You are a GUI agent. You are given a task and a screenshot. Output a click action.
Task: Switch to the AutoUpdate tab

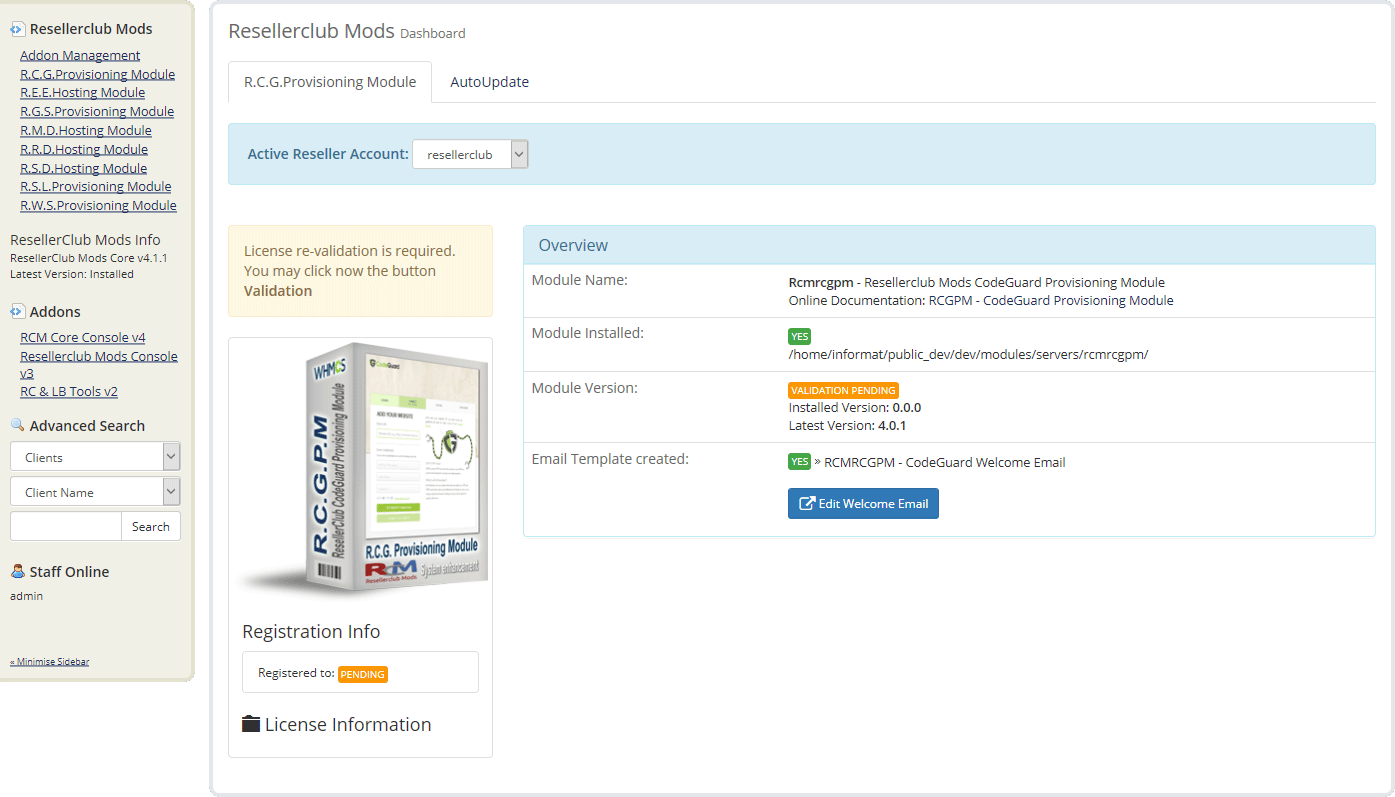489,82
